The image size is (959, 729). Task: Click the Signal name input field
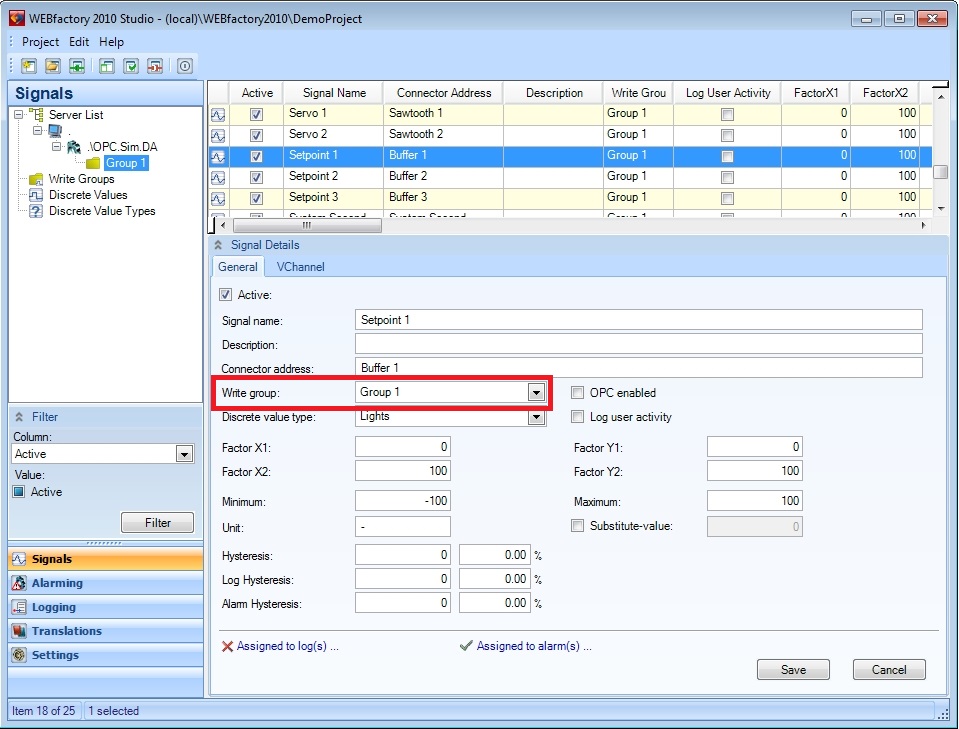pos(638,320)
